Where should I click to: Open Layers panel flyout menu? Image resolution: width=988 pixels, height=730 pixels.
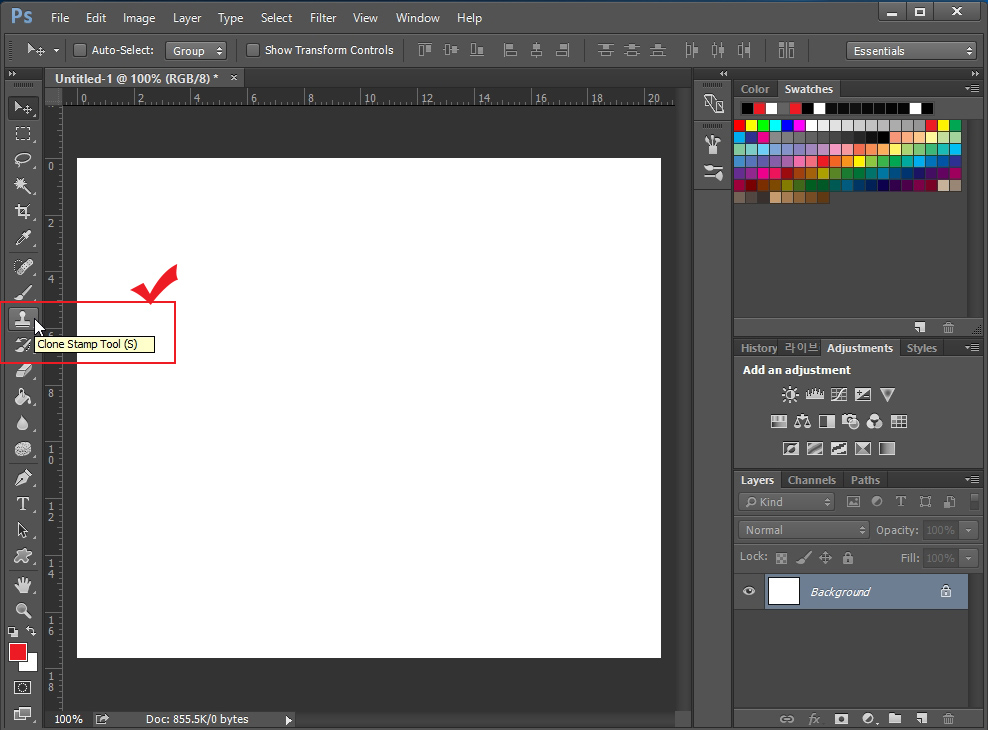pyautogui.click(x=972, y=480)
